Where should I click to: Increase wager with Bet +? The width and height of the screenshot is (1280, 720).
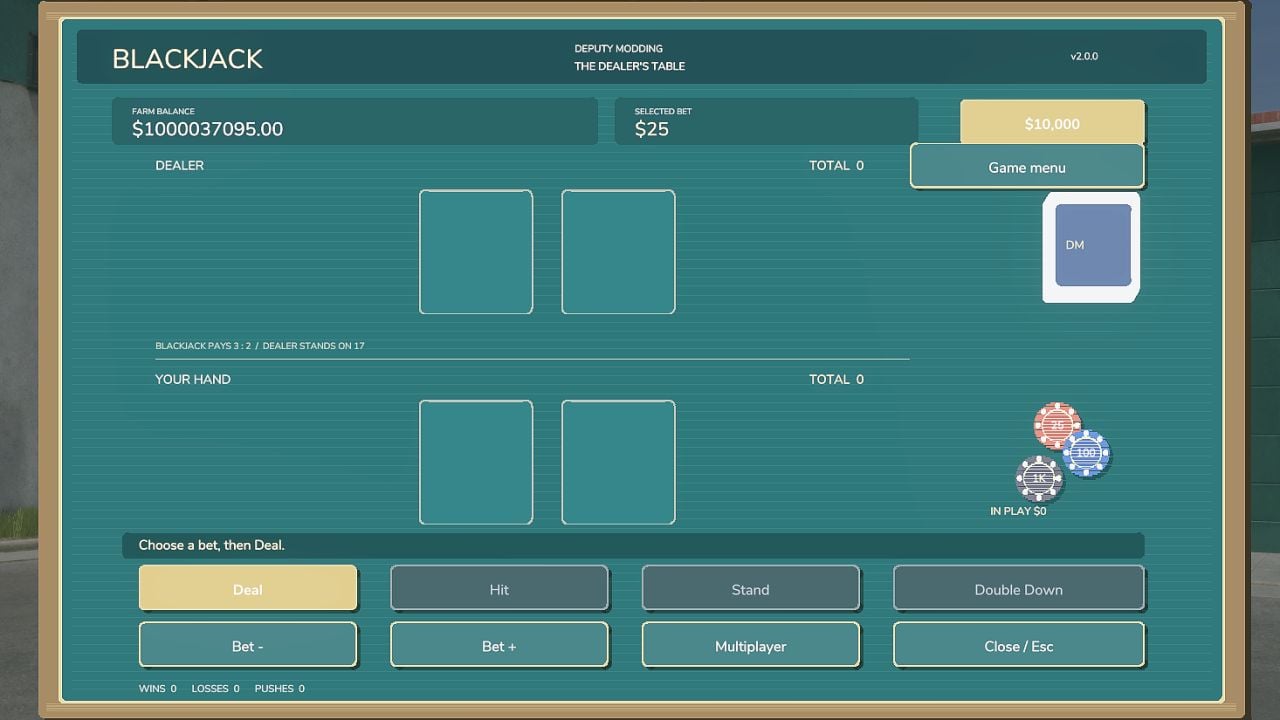(499, 646)
